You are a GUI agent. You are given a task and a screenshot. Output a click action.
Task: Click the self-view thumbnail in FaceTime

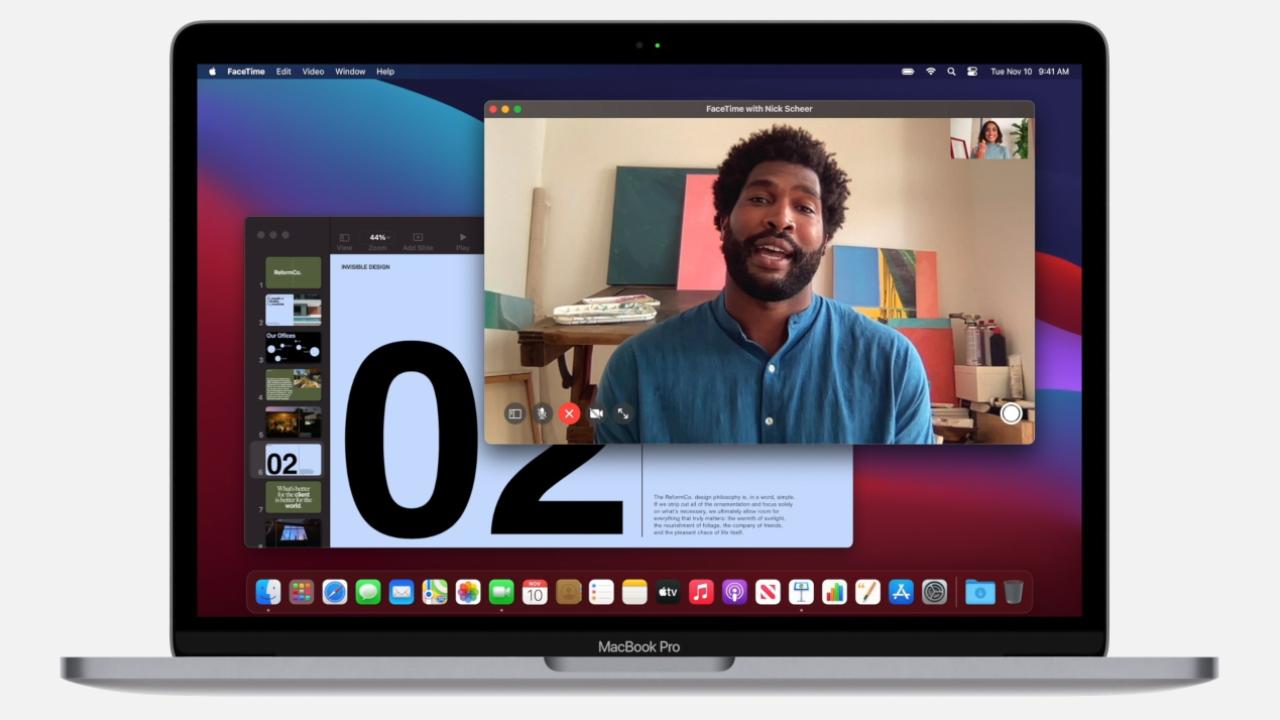click(x=989, y=139)
